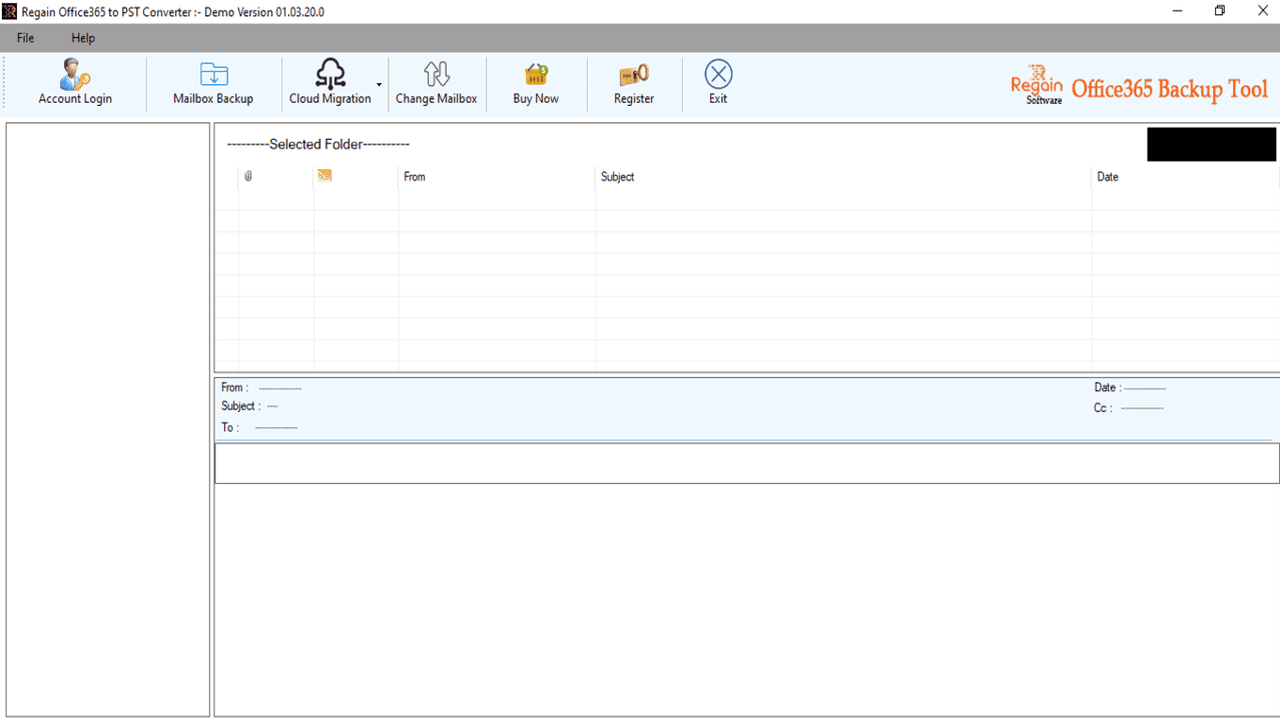Image resolution: width=1280 pixels, height=720 pixels.
Task: Click the application icon in the title bar
Action: coord(9,10)
